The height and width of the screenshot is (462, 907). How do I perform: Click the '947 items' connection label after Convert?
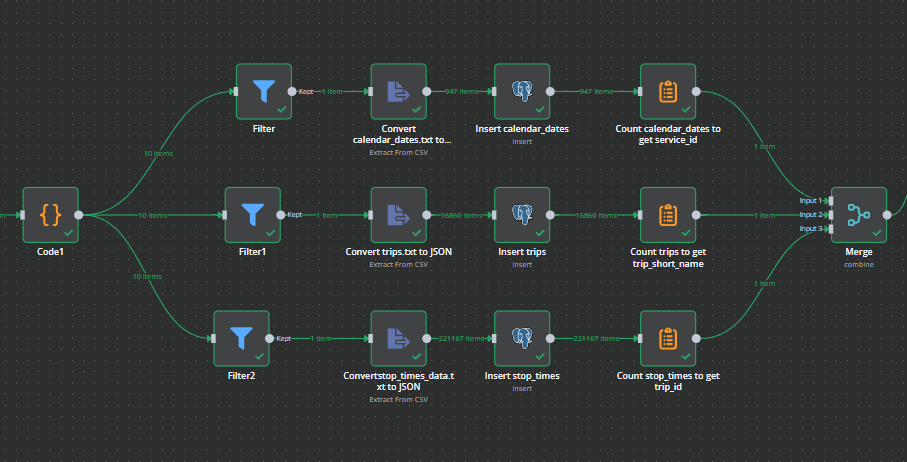coord(460,91)
